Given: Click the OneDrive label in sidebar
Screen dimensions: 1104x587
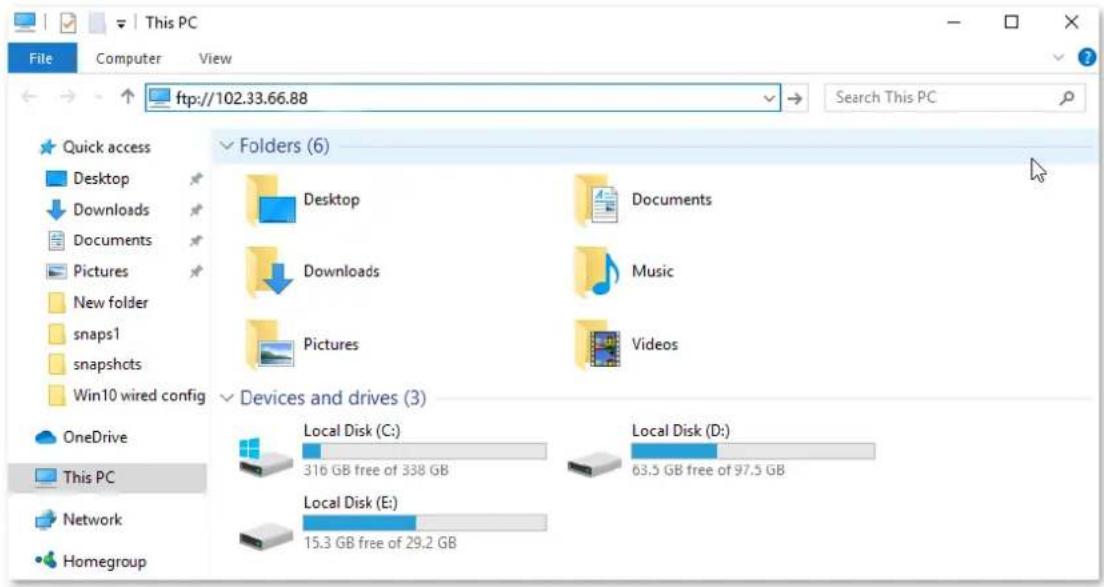Looking at the screenshot, I should [x=95, y=438].
